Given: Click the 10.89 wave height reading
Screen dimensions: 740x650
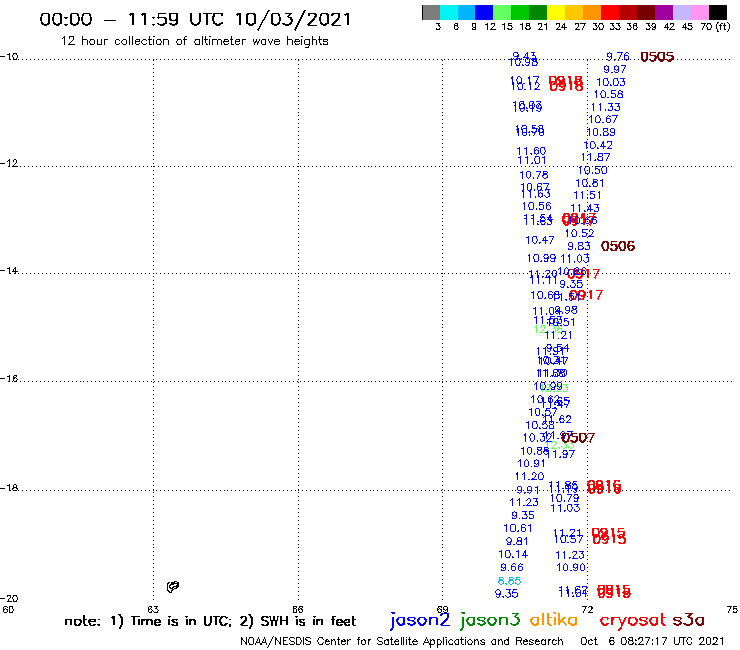Looking at the screenshot, I should [601, 132].
